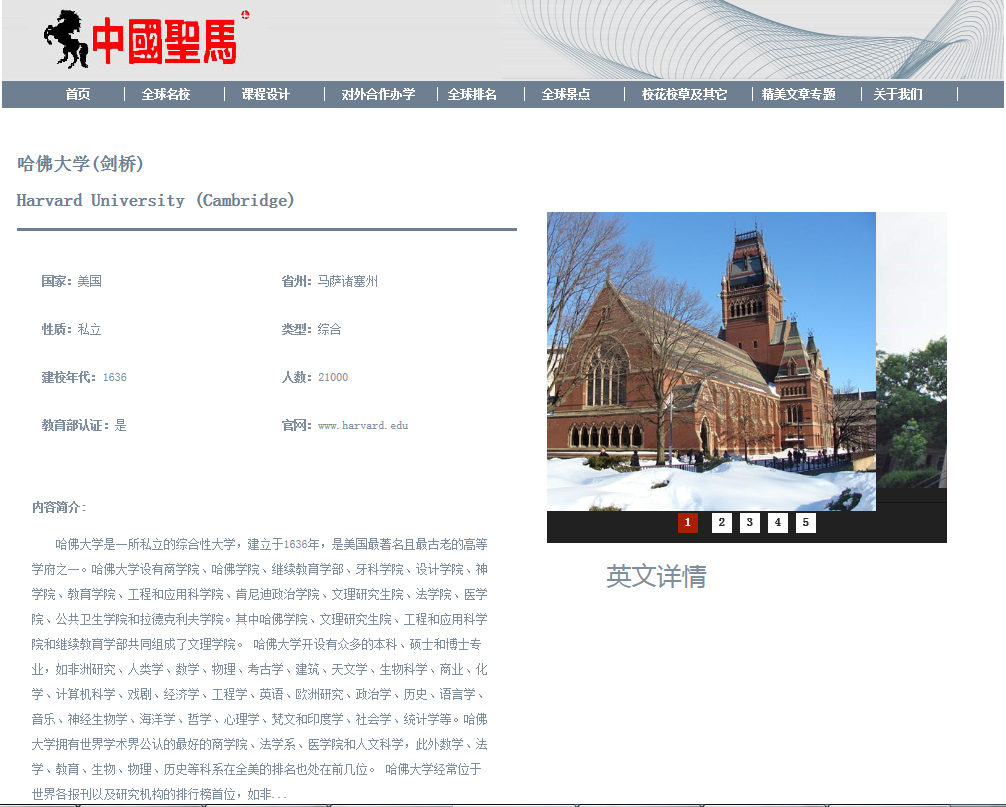Click the black horse logo icon
1006x807 pixels.
click(65, 39)
